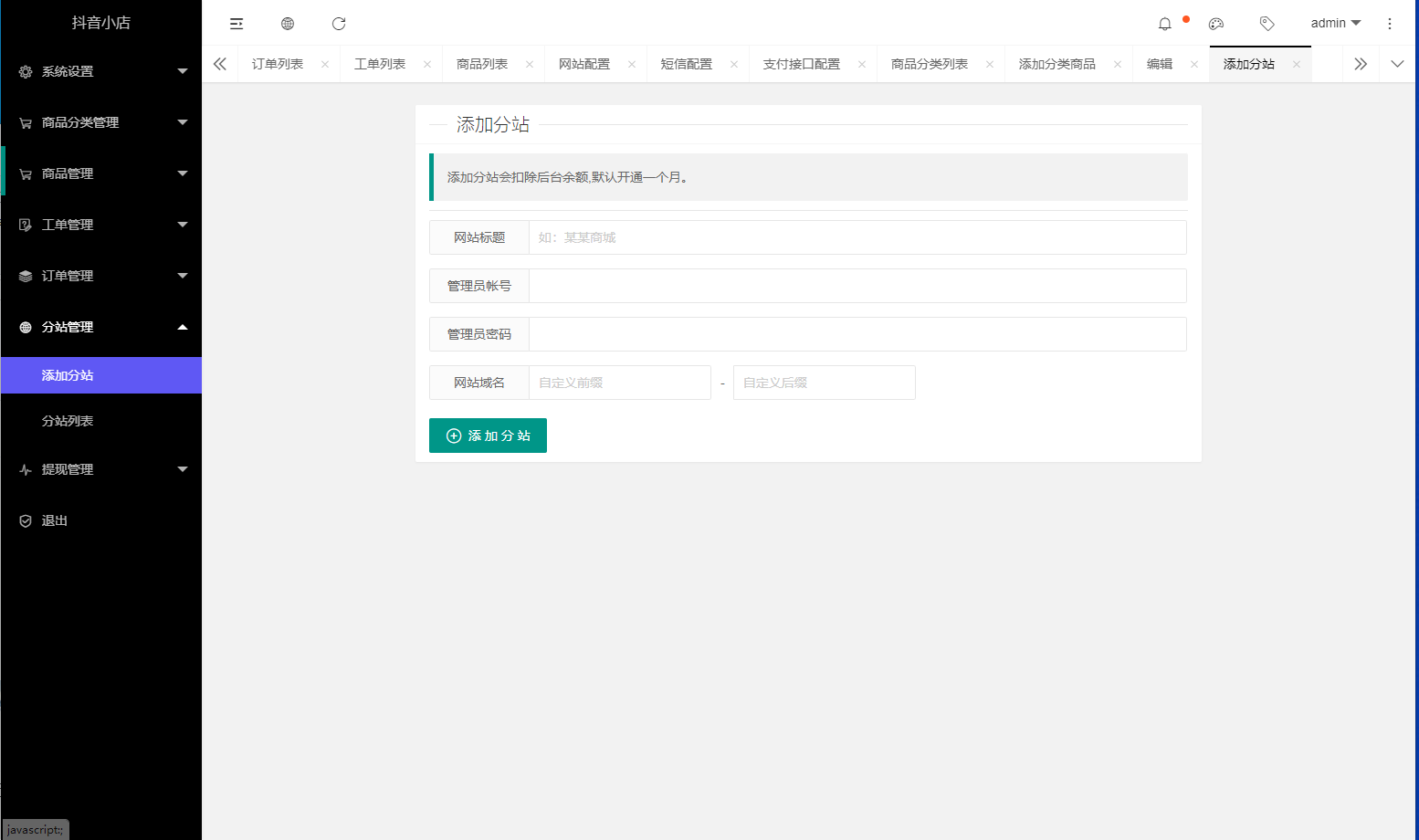Refresh the current page icon

coord(339,23)
